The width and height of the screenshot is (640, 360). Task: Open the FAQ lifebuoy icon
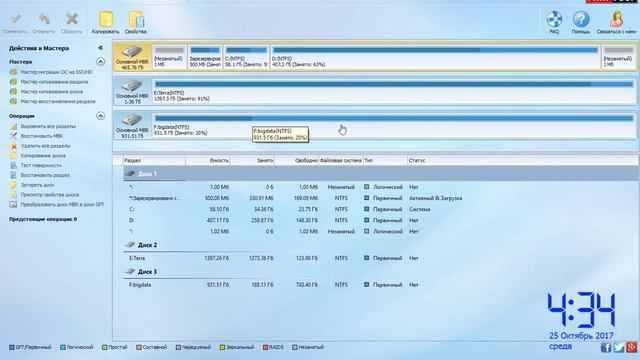[554, 23]
